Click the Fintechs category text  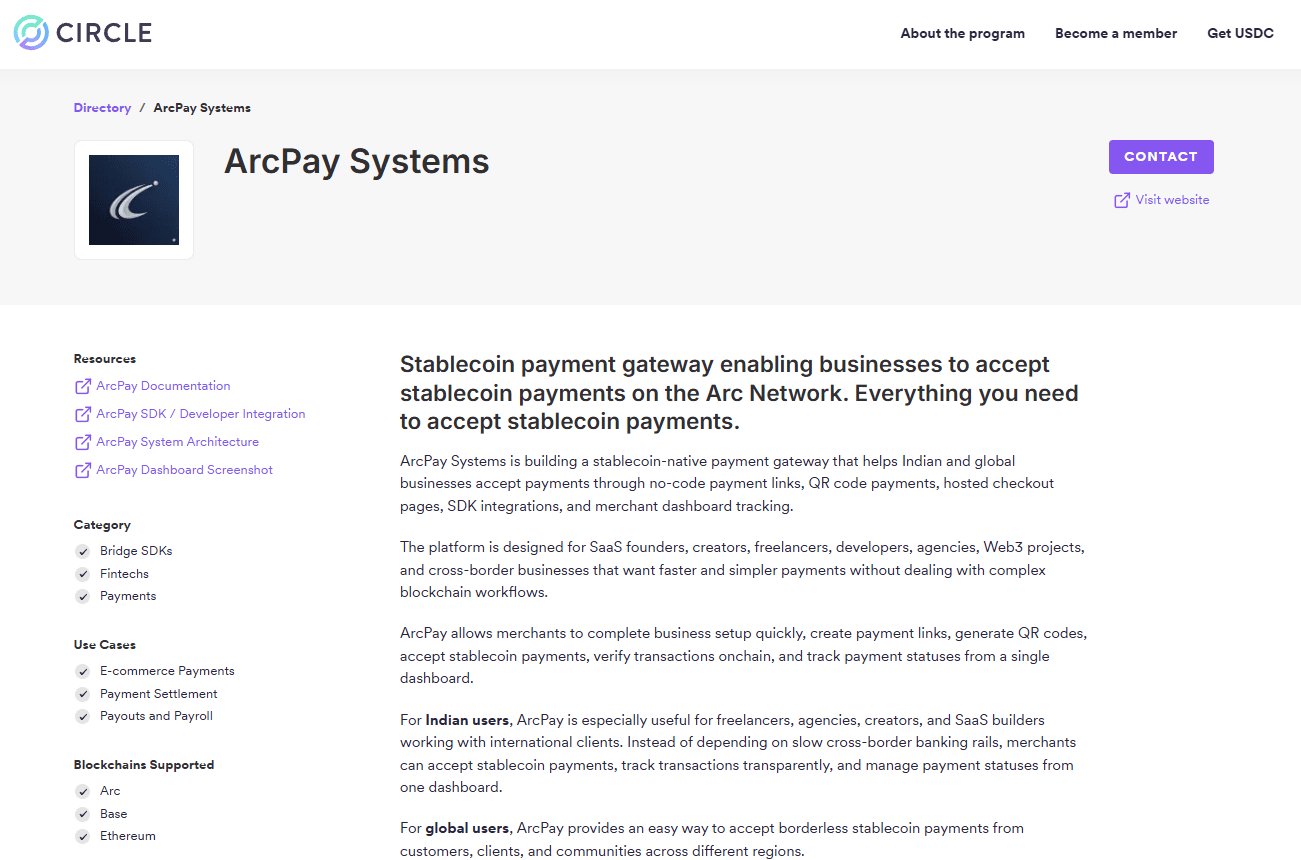click(x=124, y=574)
